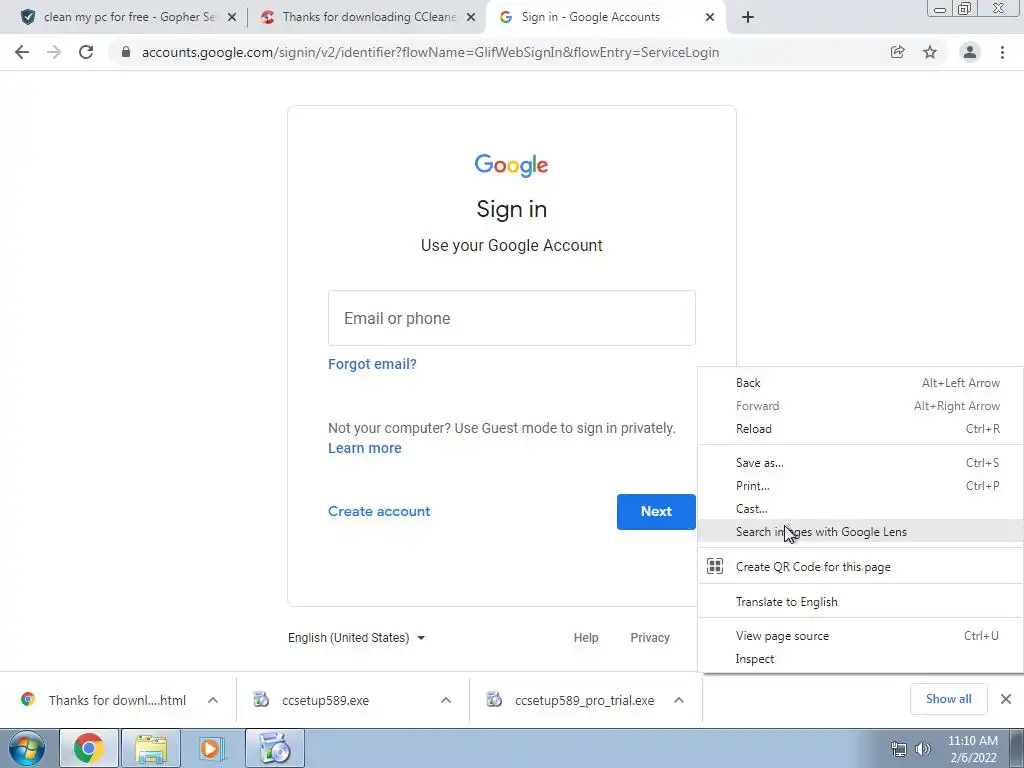Click the blue Next button
This screenshot has height=768, width=1024.
656,511
